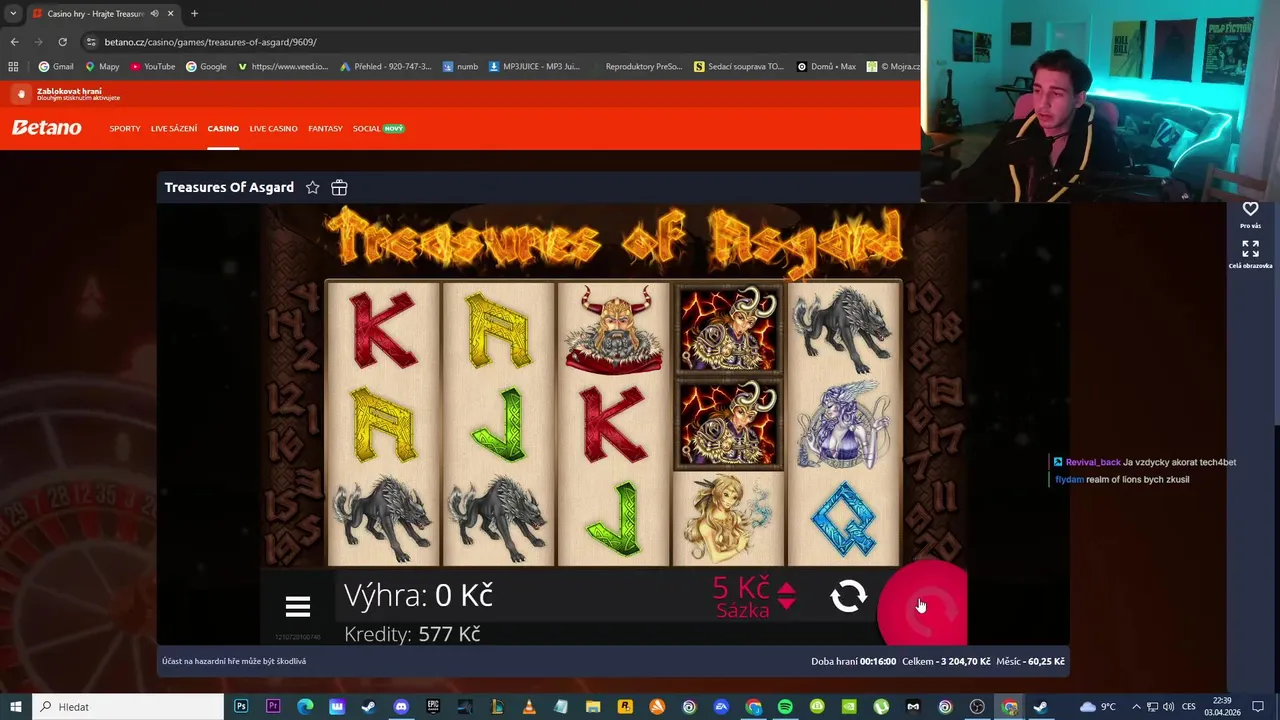
Task: Open the SPORTY section
Action: pyautogui.click(x=125, y=128)
